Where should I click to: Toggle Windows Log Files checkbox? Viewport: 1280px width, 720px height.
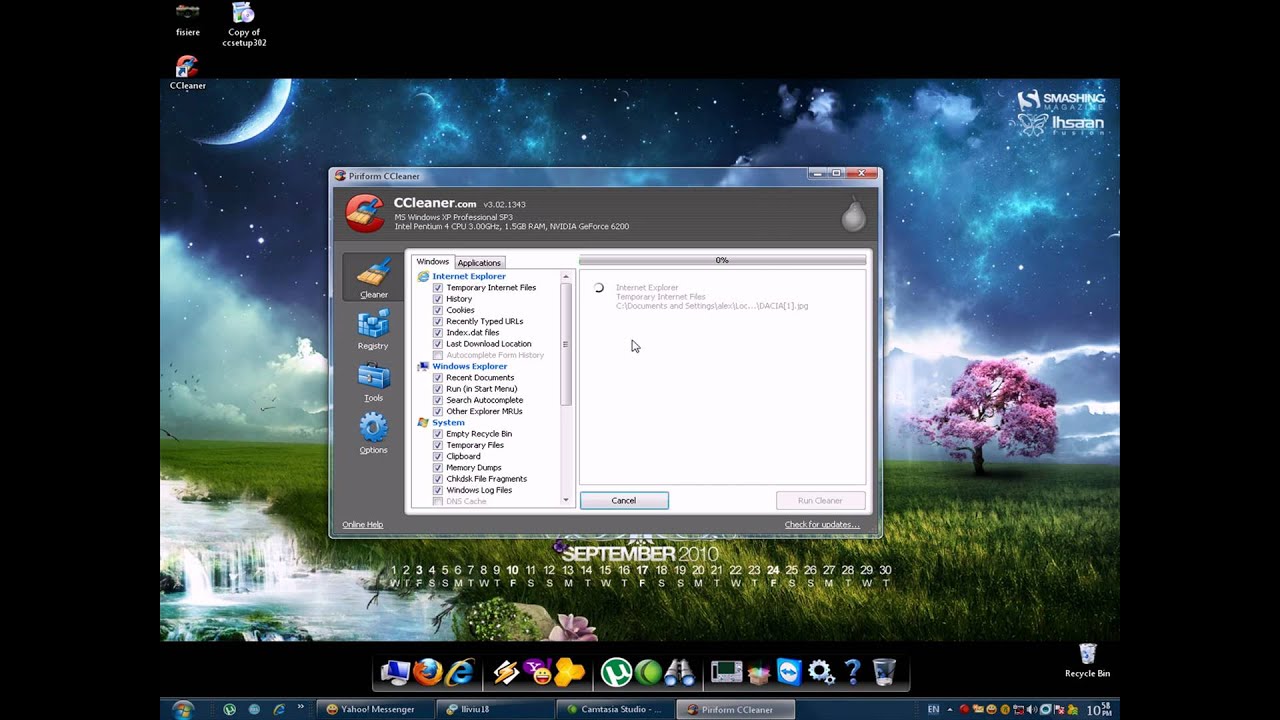coord(438,490)
